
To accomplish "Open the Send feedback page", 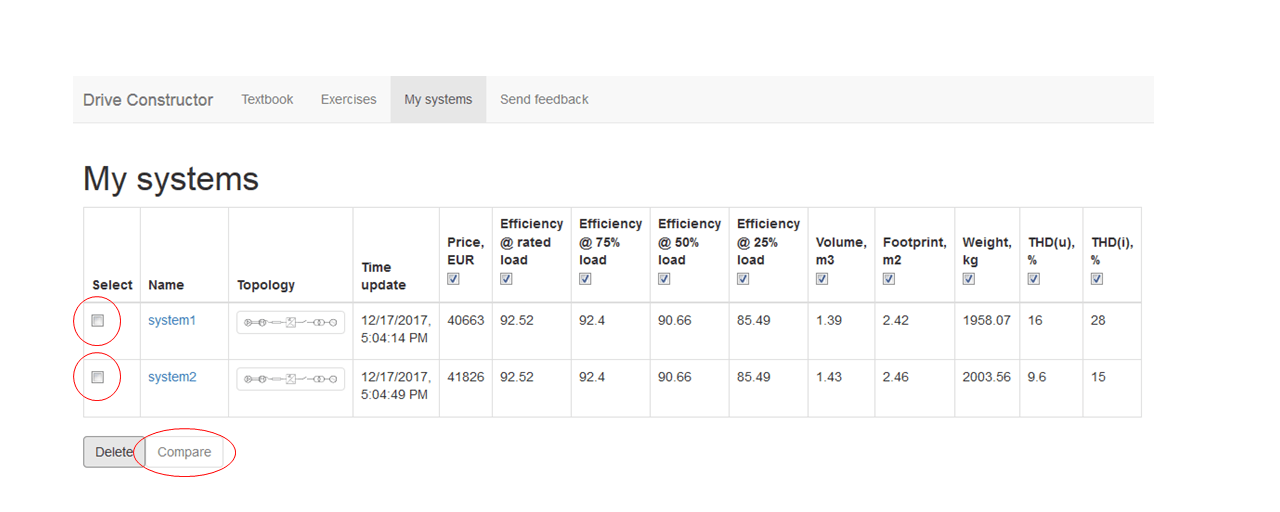I will [544, 100].
